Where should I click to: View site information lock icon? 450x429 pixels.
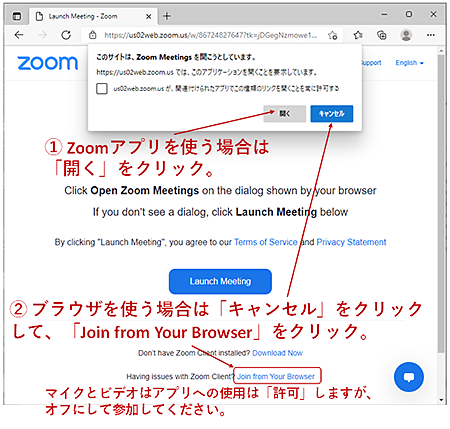tap(93, 35)
